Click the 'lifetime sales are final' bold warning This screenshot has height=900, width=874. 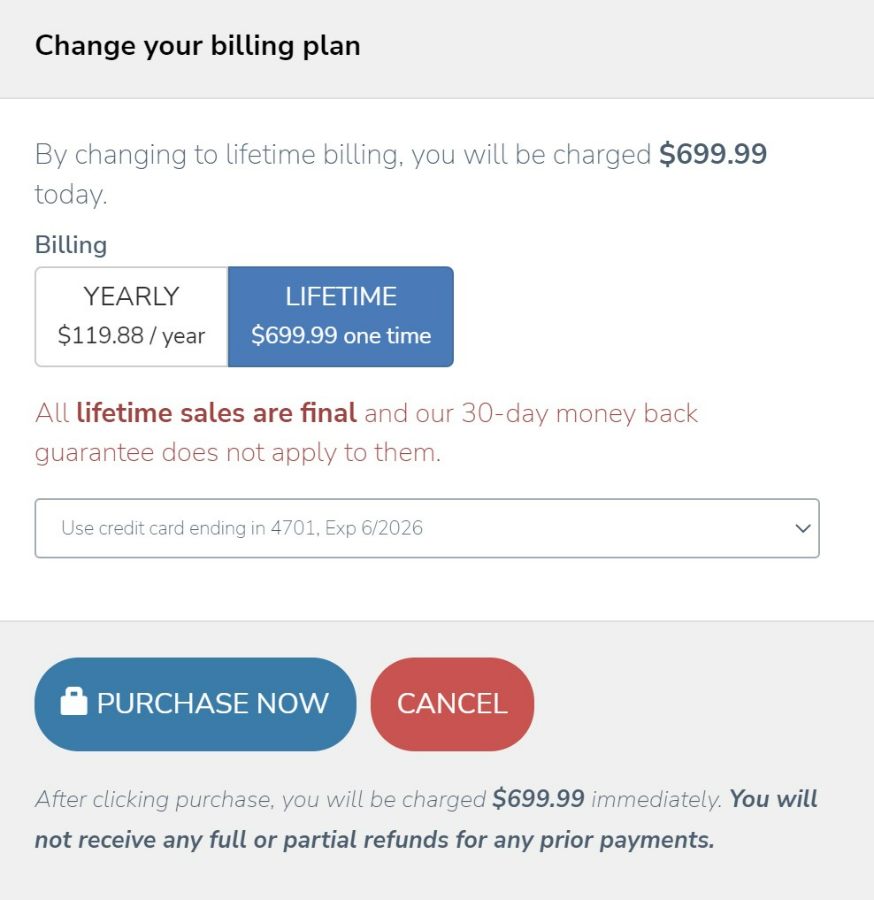(216, 413)
